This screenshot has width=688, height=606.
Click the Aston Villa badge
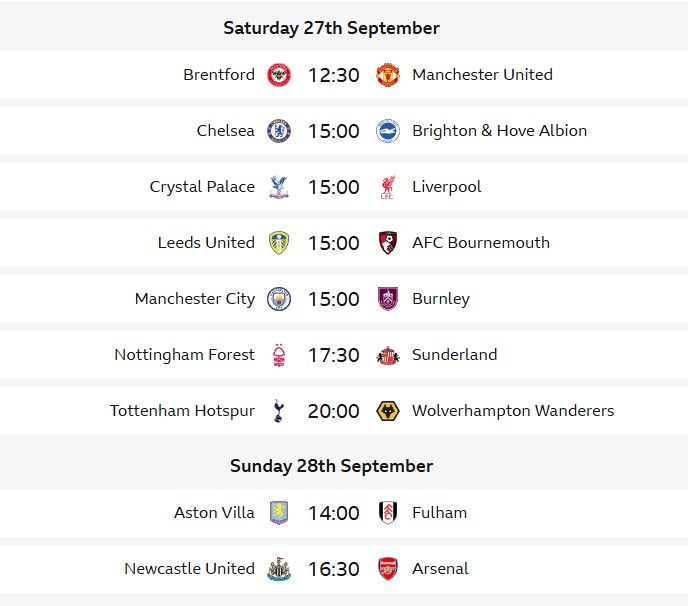279,513
